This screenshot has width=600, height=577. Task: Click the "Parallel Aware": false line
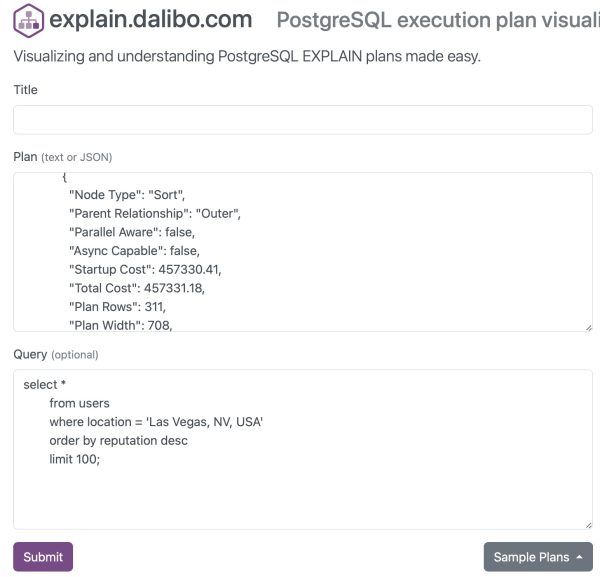pos(132,232)
